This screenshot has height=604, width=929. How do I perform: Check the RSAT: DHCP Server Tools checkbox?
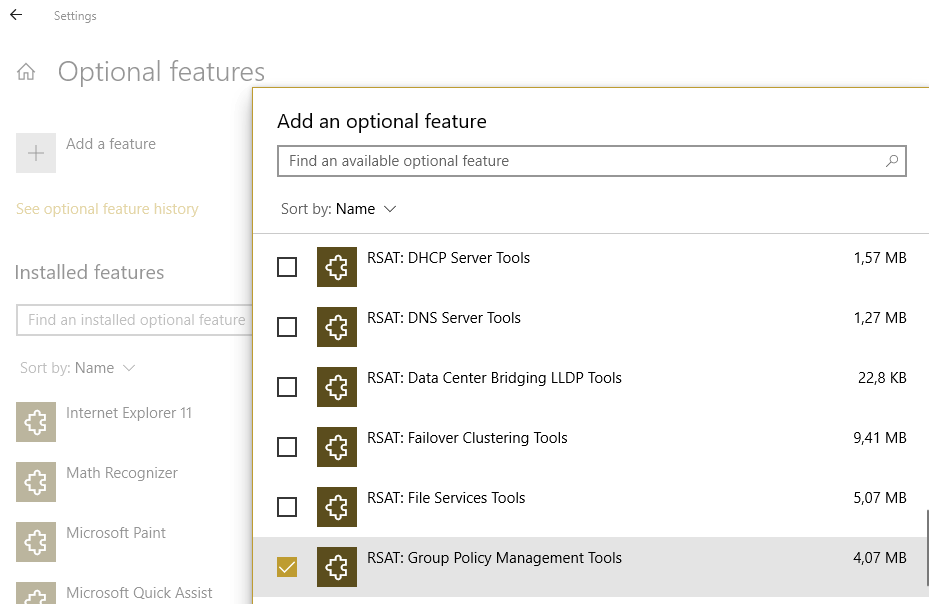coord(287,267)
